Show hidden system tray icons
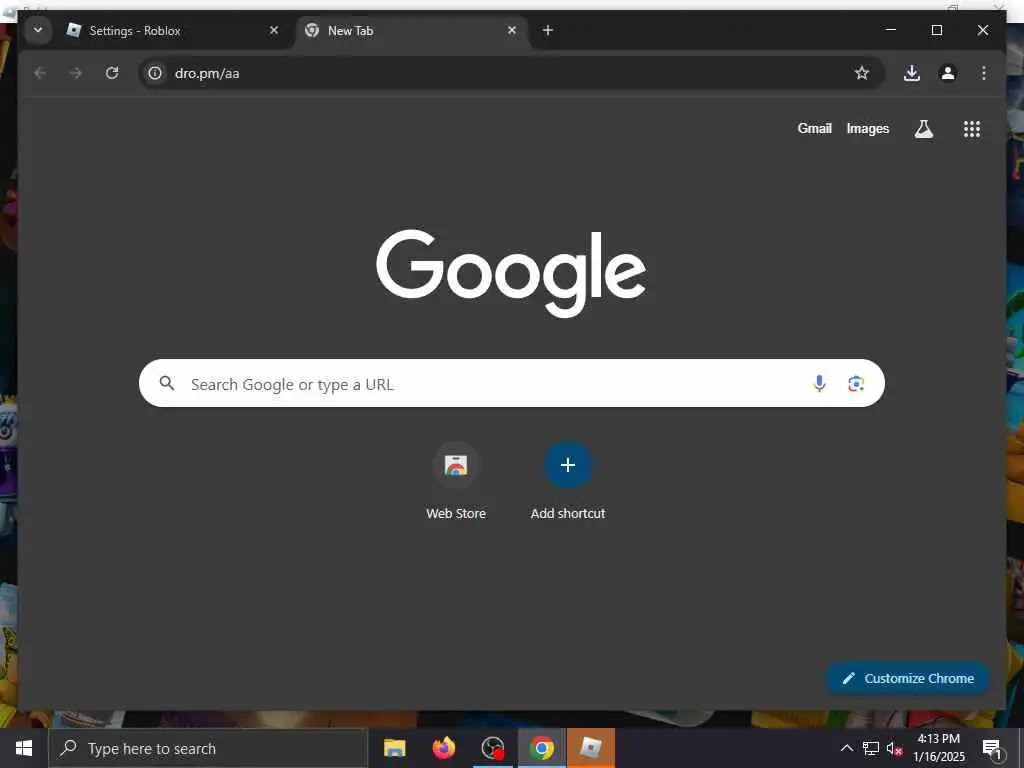Screen dimensions: 1024x768 (846, 748)
